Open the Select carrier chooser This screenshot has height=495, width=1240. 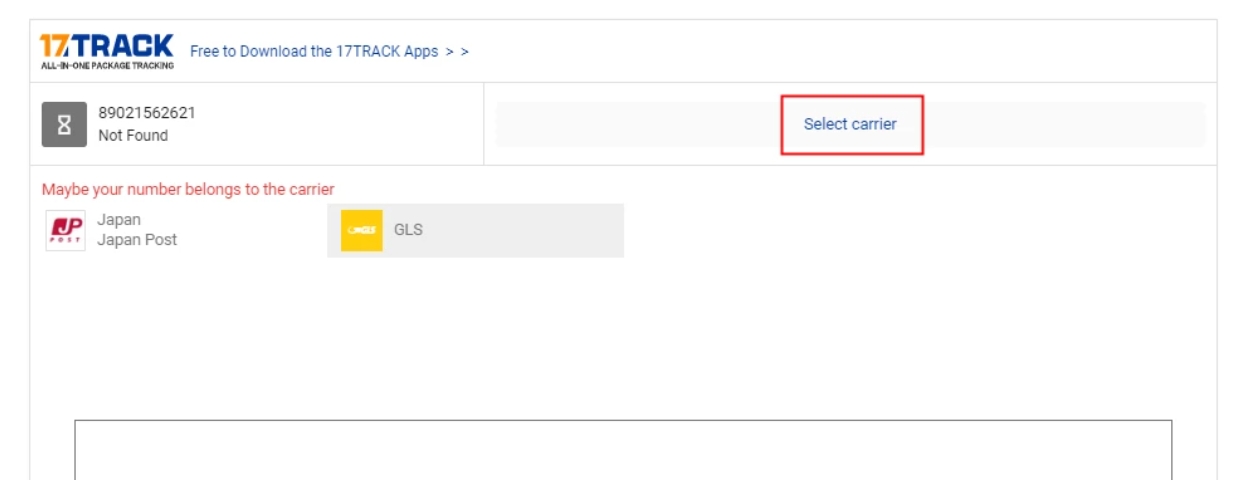click(x=850, y=125)
